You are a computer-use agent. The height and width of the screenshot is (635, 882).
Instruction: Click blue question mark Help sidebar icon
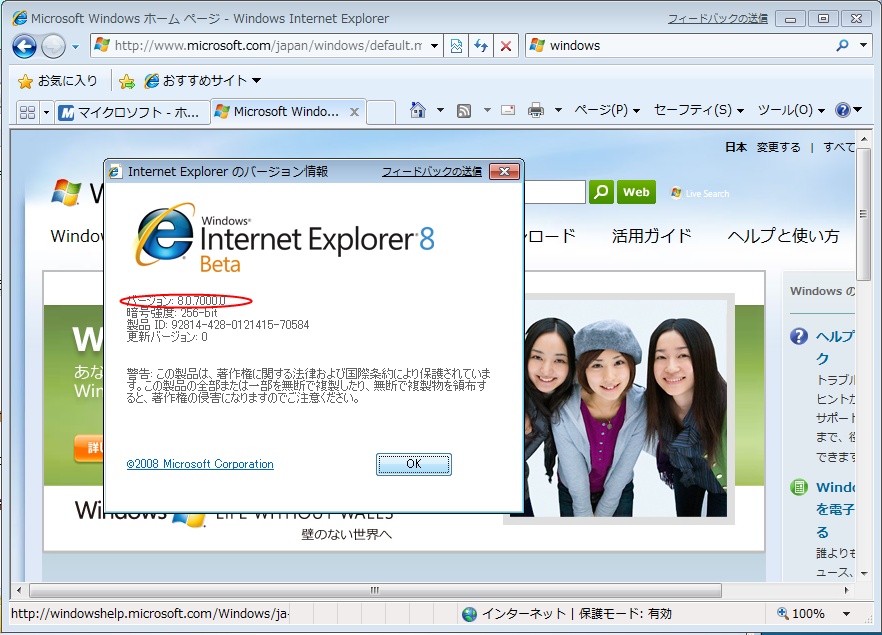(799, 336)
